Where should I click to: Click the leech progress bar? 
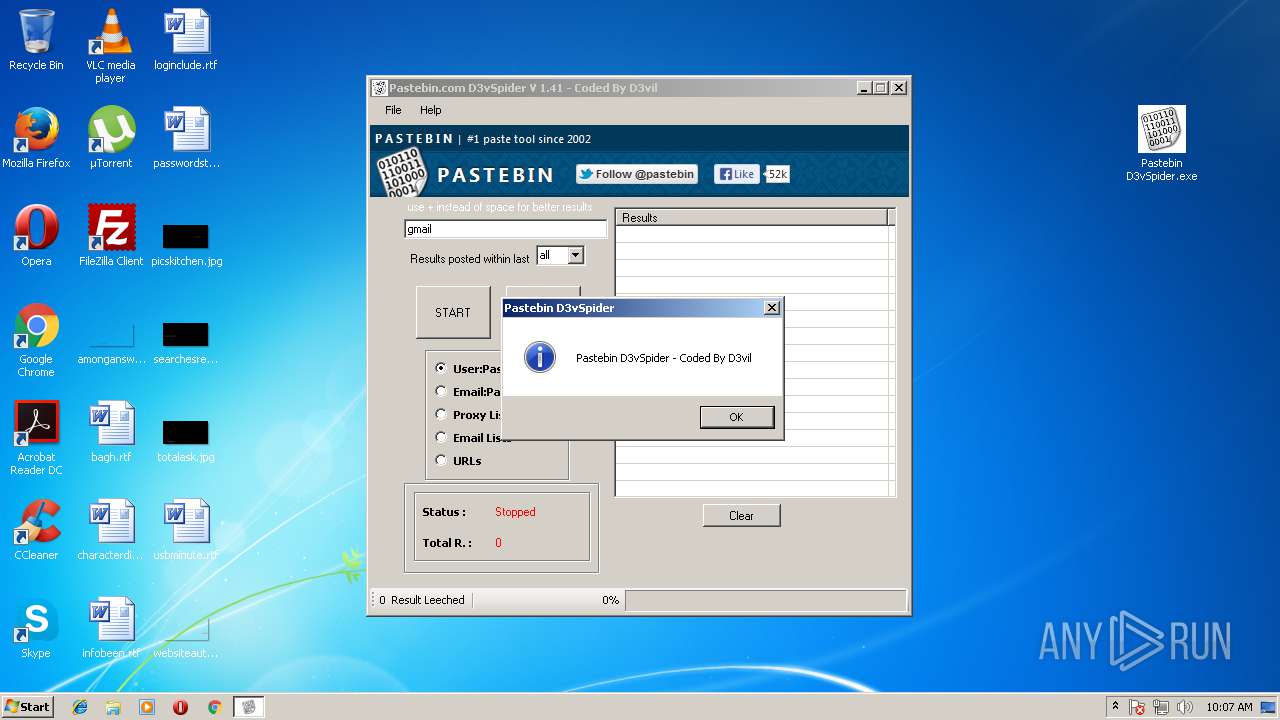point(765,600)
